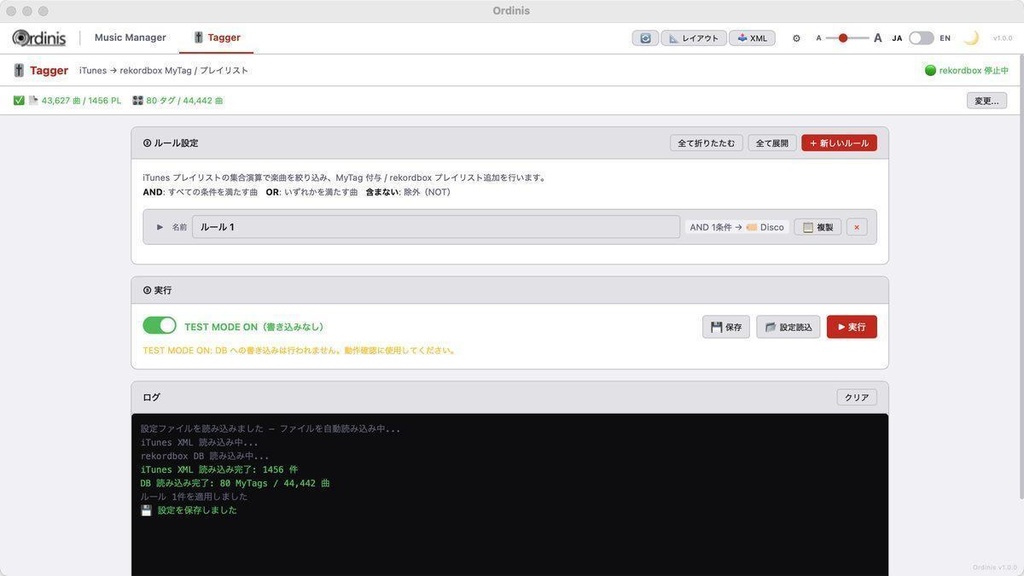Image resolution: width=1024 pixels, height=576 pixels.
Task: Click log line 'iTunes XML 読み込み完了: 1456 件'
Action: 219,470
